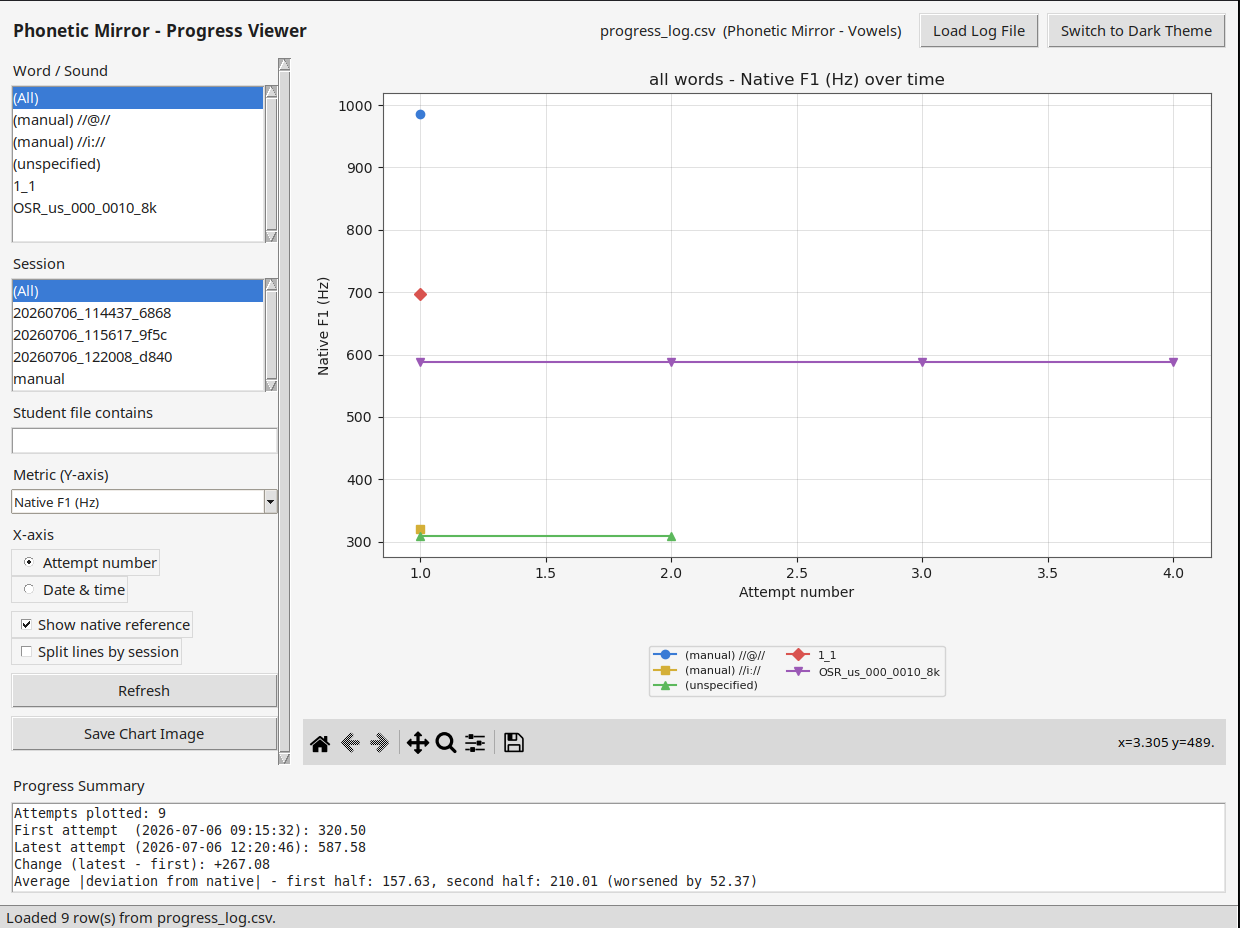Click legend entry (unspecified)
Image resolution: width=1240 pixels, height=928 pixels.
pos(706,686)
